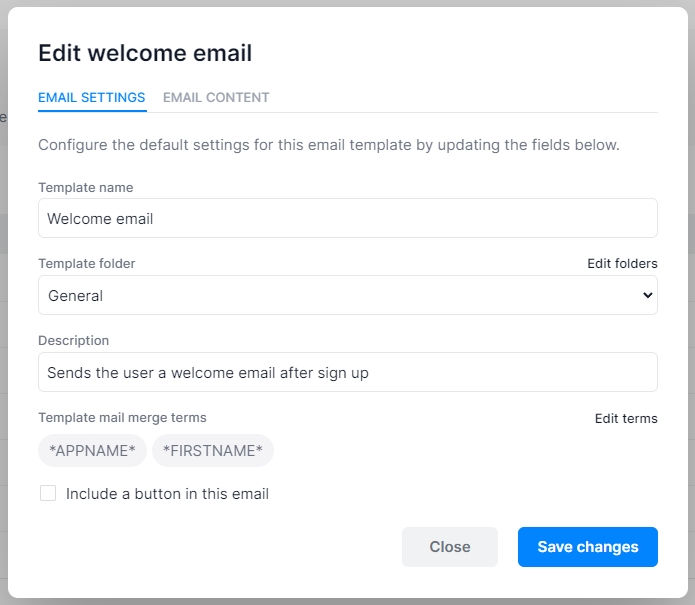
Task: Focus the Description text field
Action: 347,372
